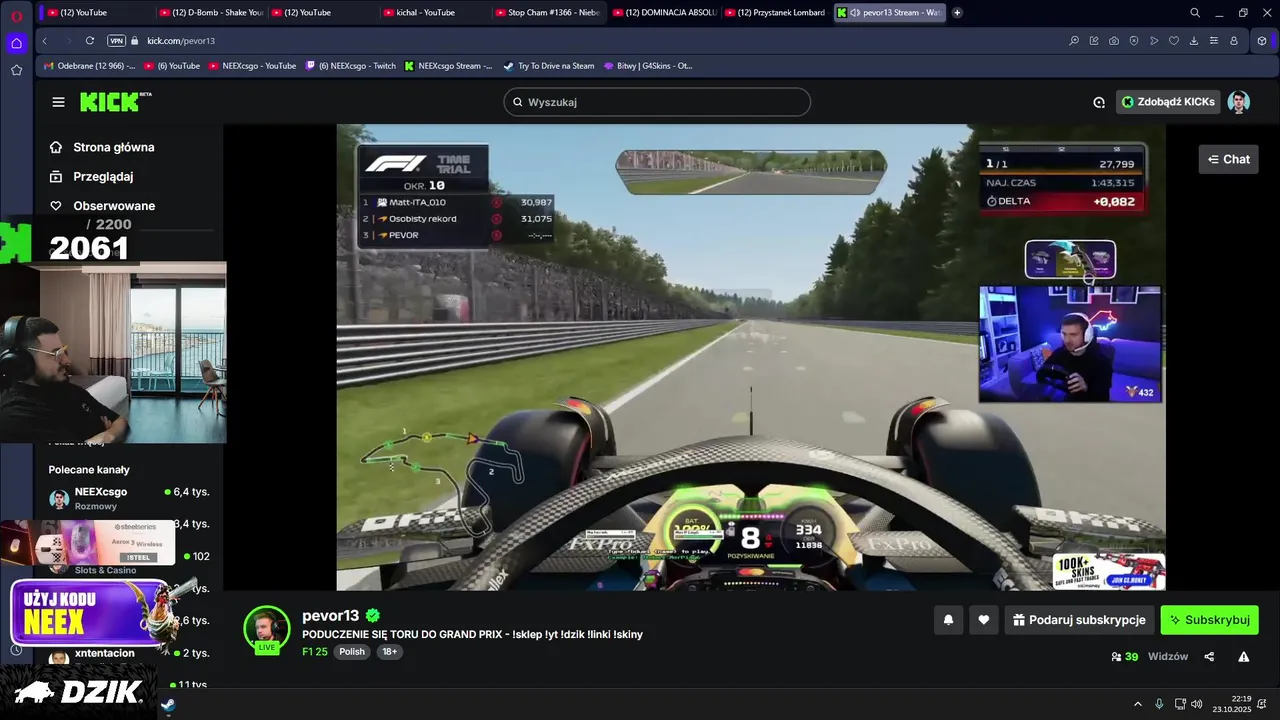This screenshot has width=1280, height=720.
Task: Go to Strona główna
Action: (x=102, y=147)
